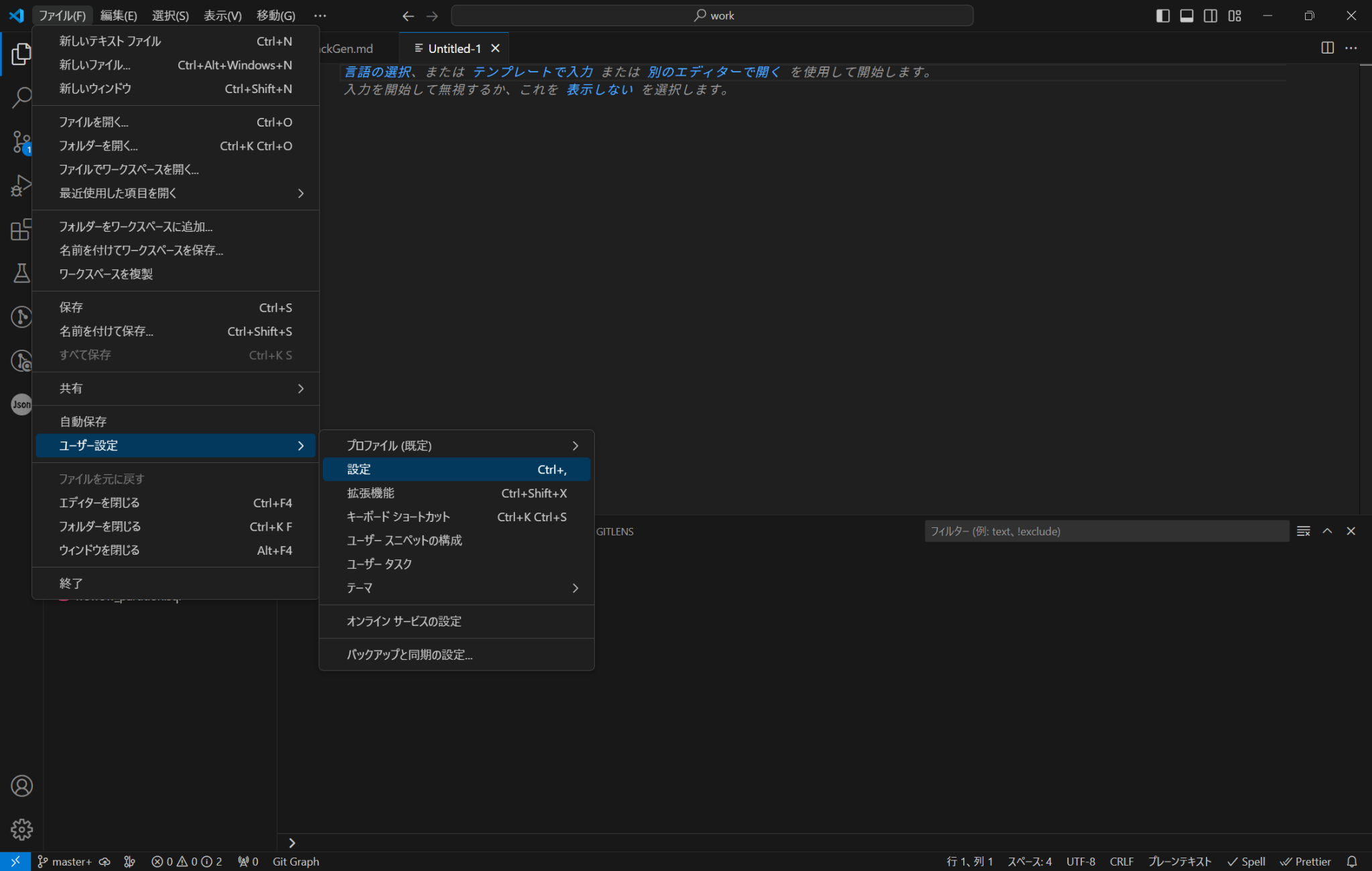Image resolution: width=1372 pixels, height=871 pixels.
Task: Toggle the secondary sidebar icon
Action: point(1211,15)
